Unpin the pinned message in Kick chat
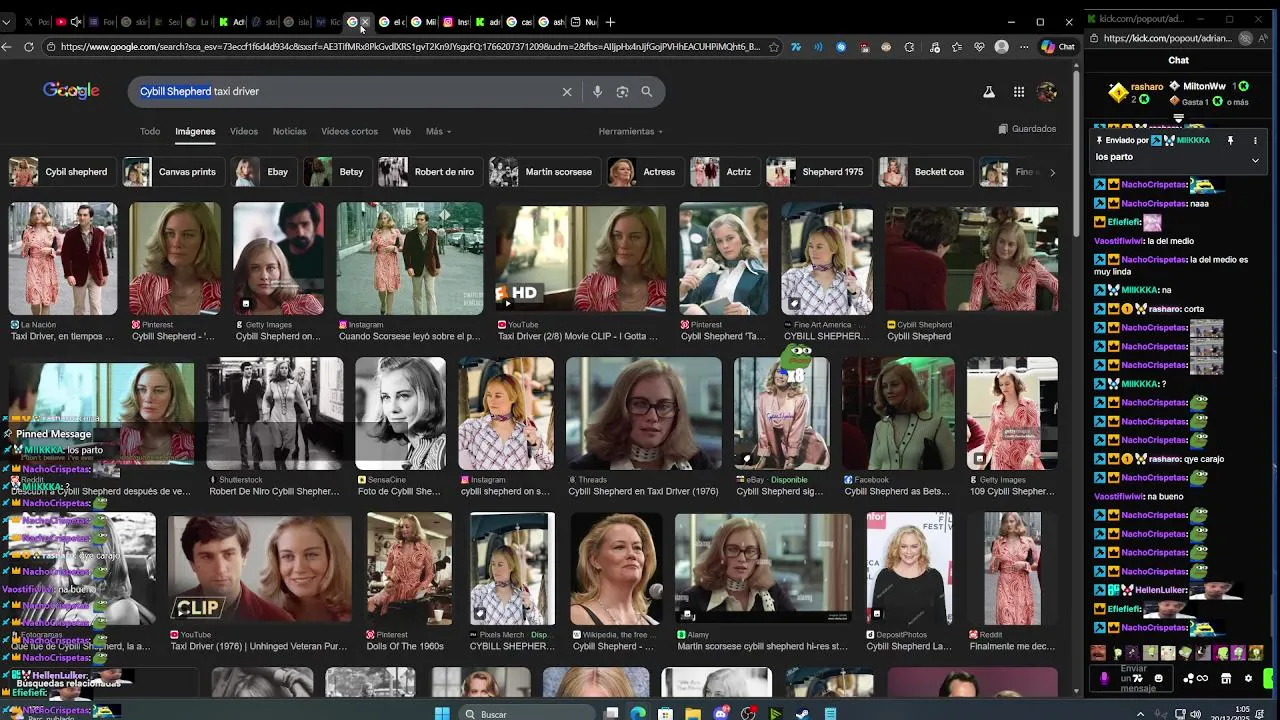The height and width of the screenshot is (720, 1280). pyautogui.click(x=1230, y=141)
